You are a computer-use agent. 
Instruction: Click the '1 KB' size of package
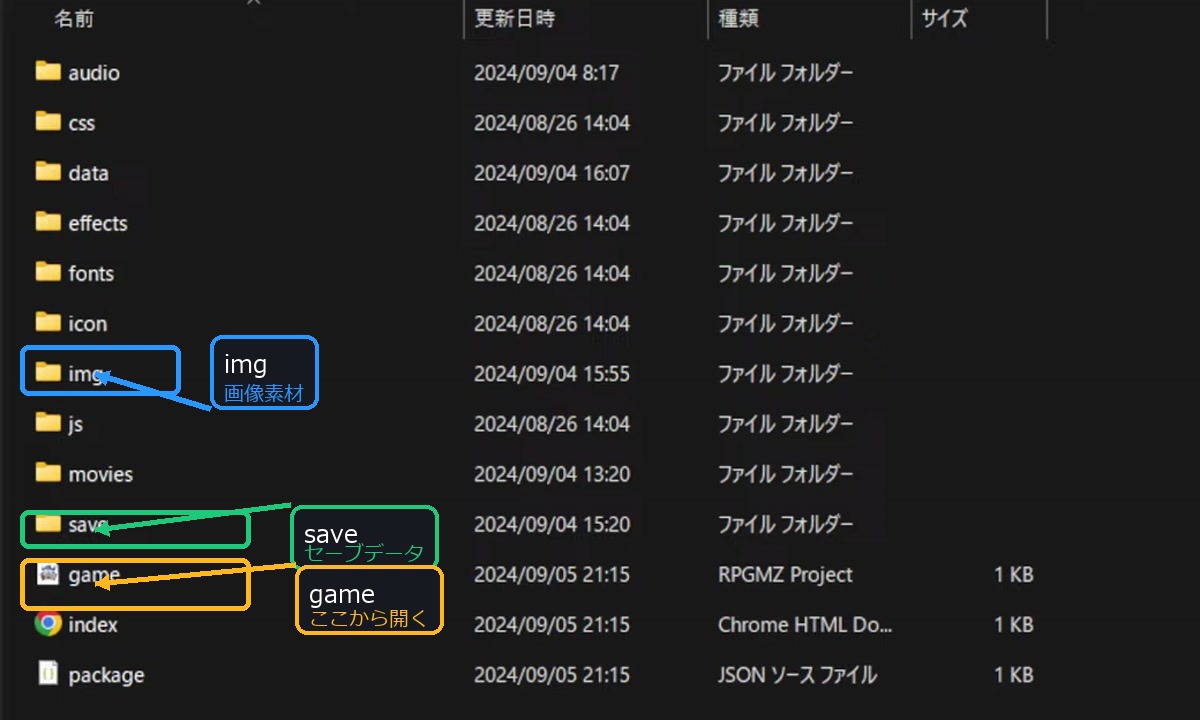tap(1014, 675)
